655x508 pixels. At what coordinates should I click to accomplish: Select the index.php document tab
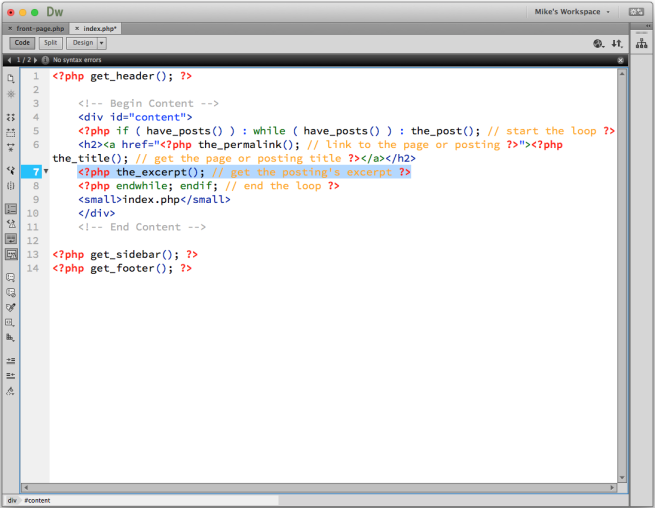[x=100, y=28]
